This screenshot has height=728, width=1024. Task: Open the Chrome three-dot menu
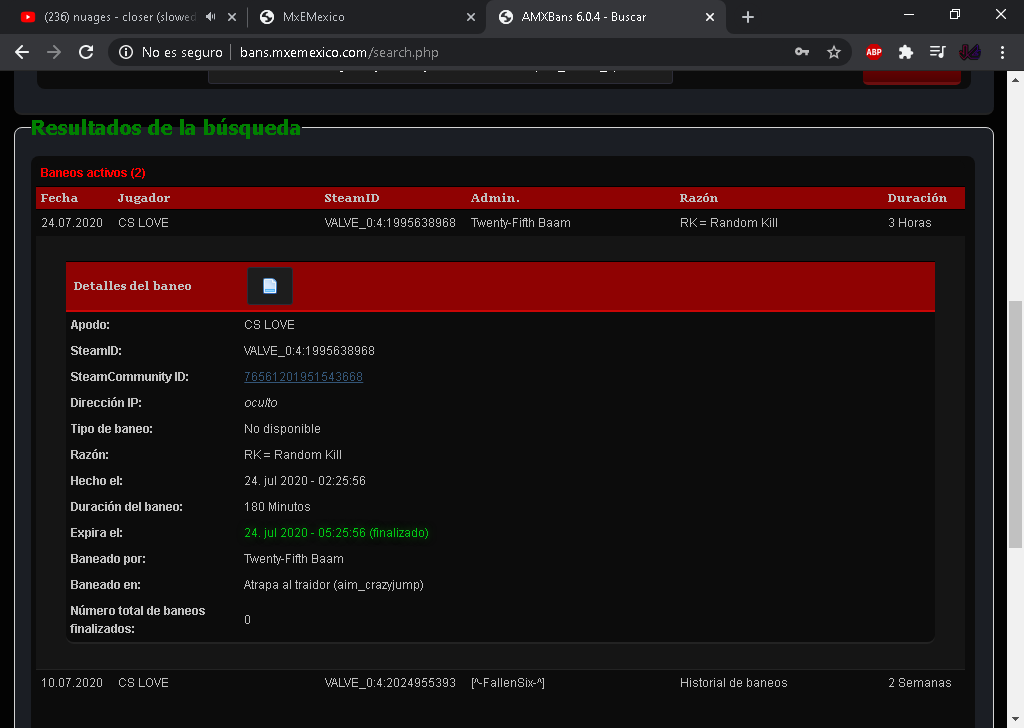tap(1002, 52)
